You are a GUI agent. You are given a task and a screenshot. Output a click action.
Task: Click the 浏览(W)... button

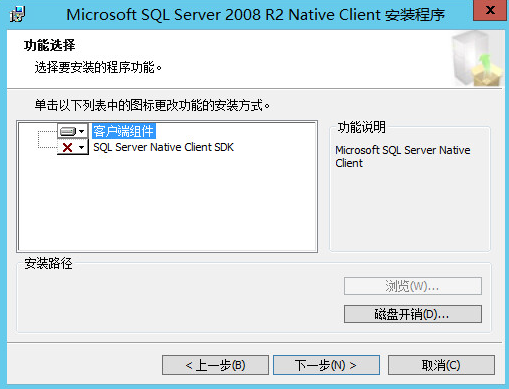(x=413, y=286)
